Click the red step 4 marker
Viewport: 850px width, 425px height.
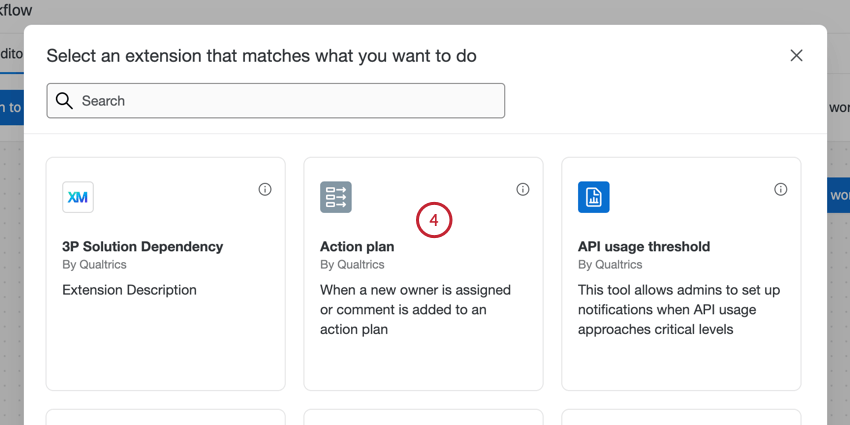coord(434,220)
